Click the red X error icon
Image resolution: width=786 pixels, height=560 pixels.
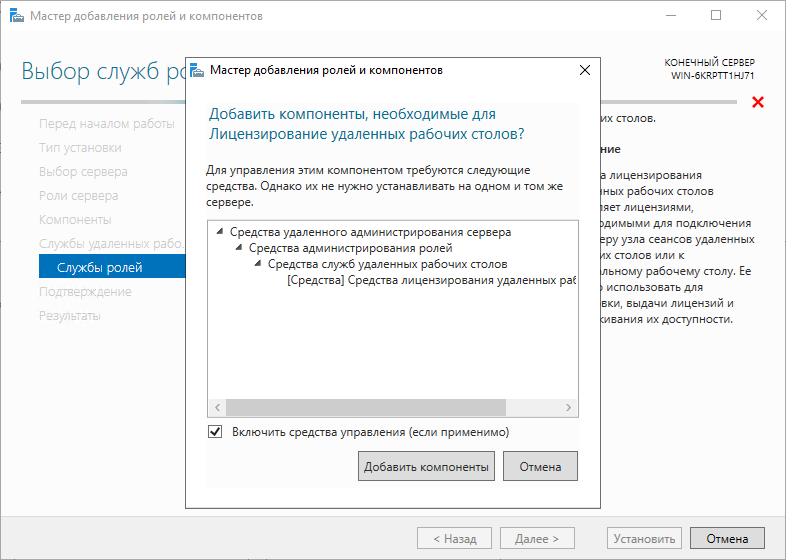758,102
